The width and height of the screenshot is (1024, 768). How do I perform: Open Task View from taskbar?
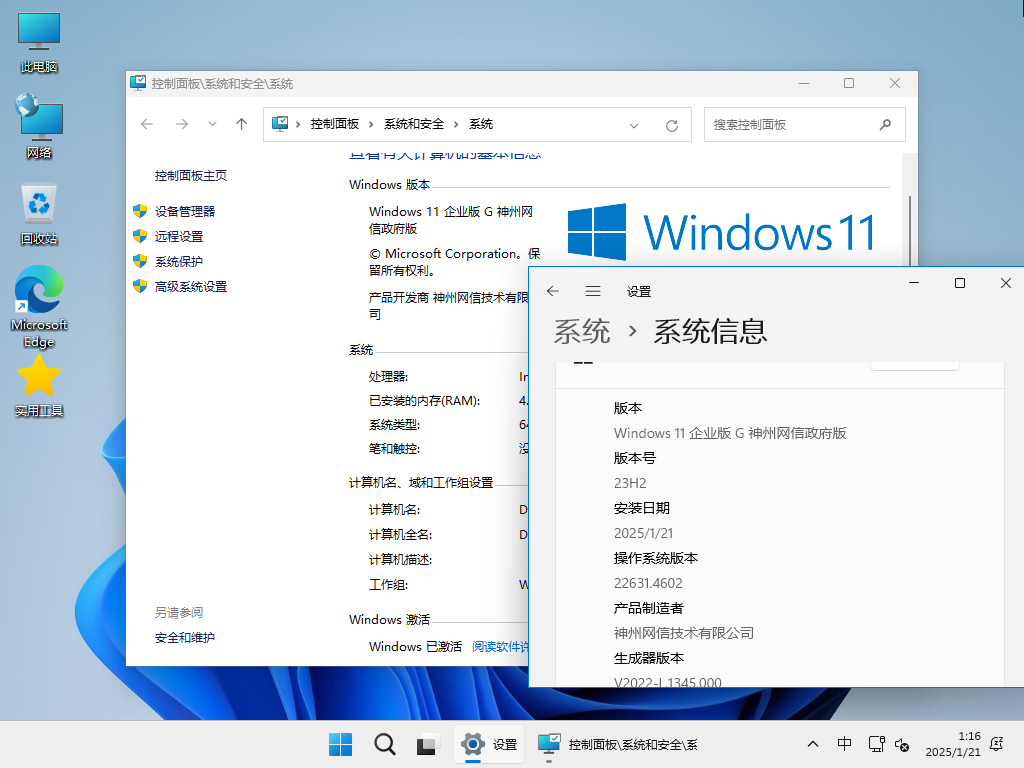tap(427, 744)
